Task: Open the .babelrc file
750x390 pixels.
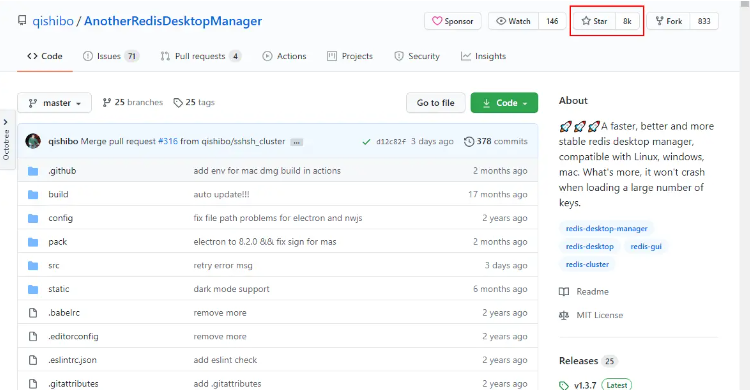Action: [x=64, y=312]
